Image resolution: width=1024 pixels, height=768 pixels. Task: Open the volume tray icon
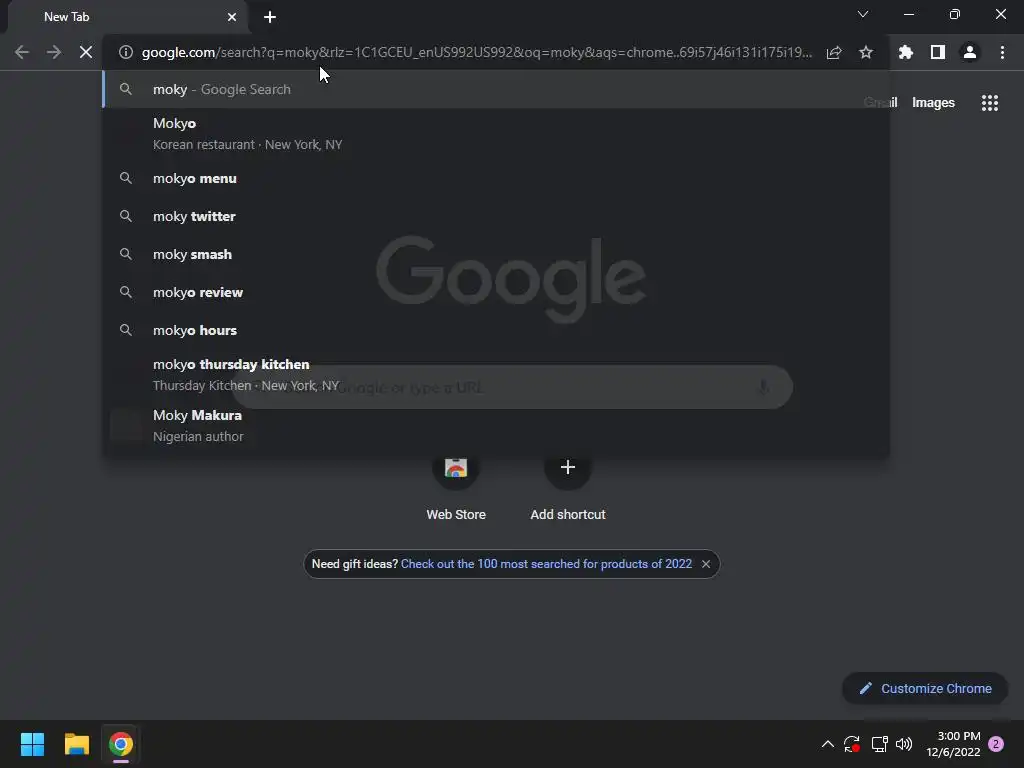pos(904,744)
